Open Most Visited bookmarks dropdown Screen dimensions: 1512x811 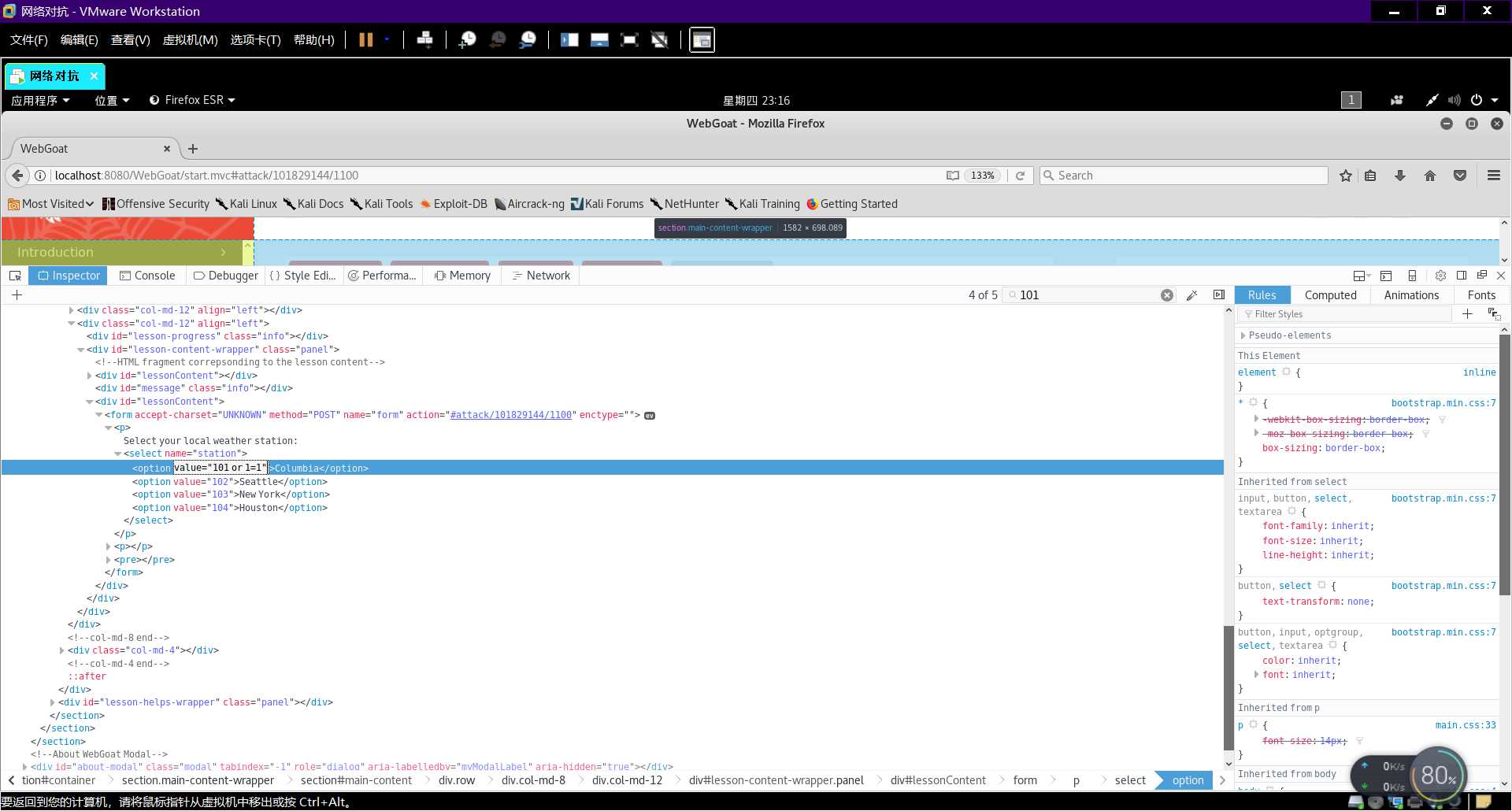pyautogui.click(x=50, y=204)
